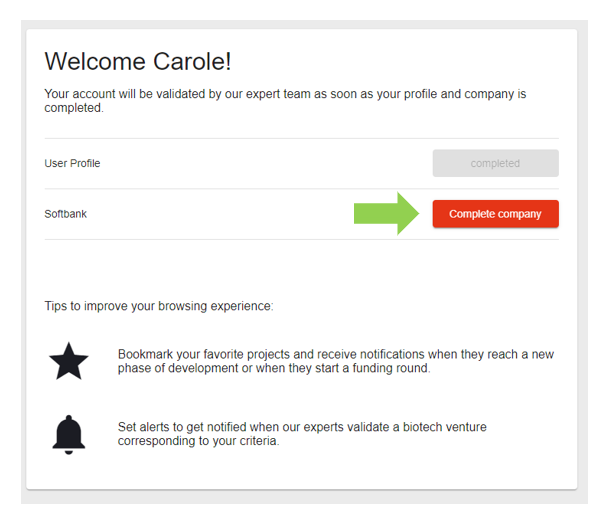Screen dimensions: 610x519
Task: Click the 'Your account will be validated' line
Action: (x=285, y=94)
